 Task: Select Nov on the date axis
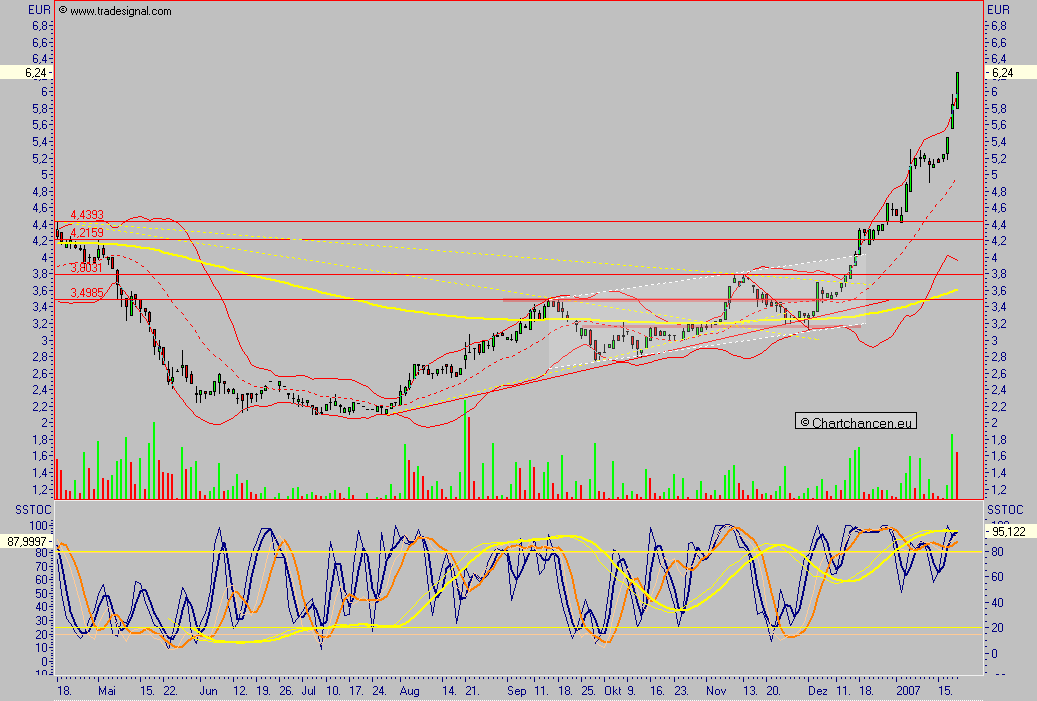(x=715, y=691)
